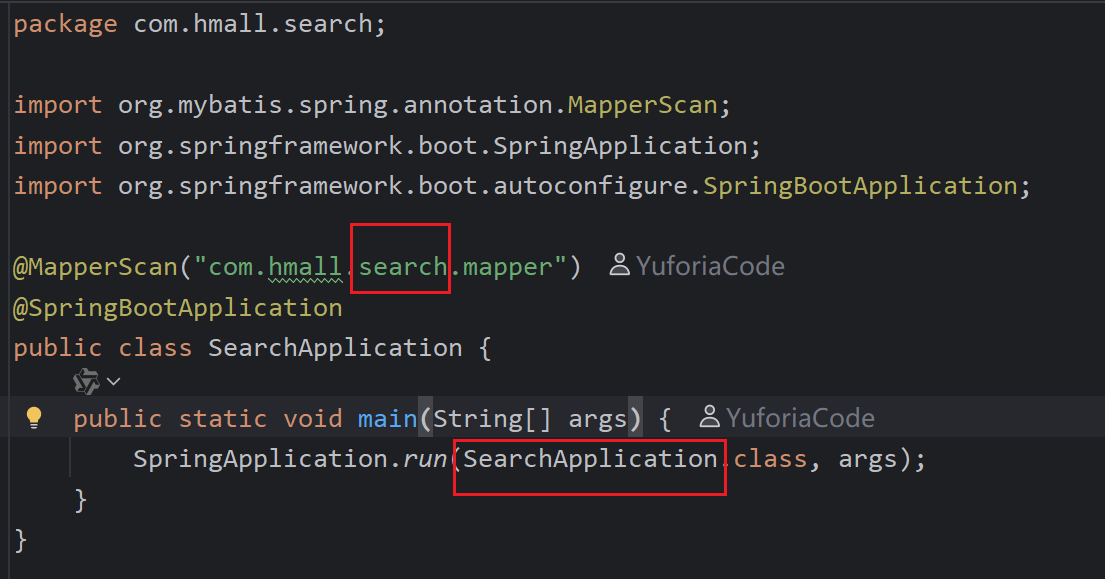Click SpringBootApplication in the third import
The width and height of the screenshot is (1105, 579).
click(x=860, y=186)
